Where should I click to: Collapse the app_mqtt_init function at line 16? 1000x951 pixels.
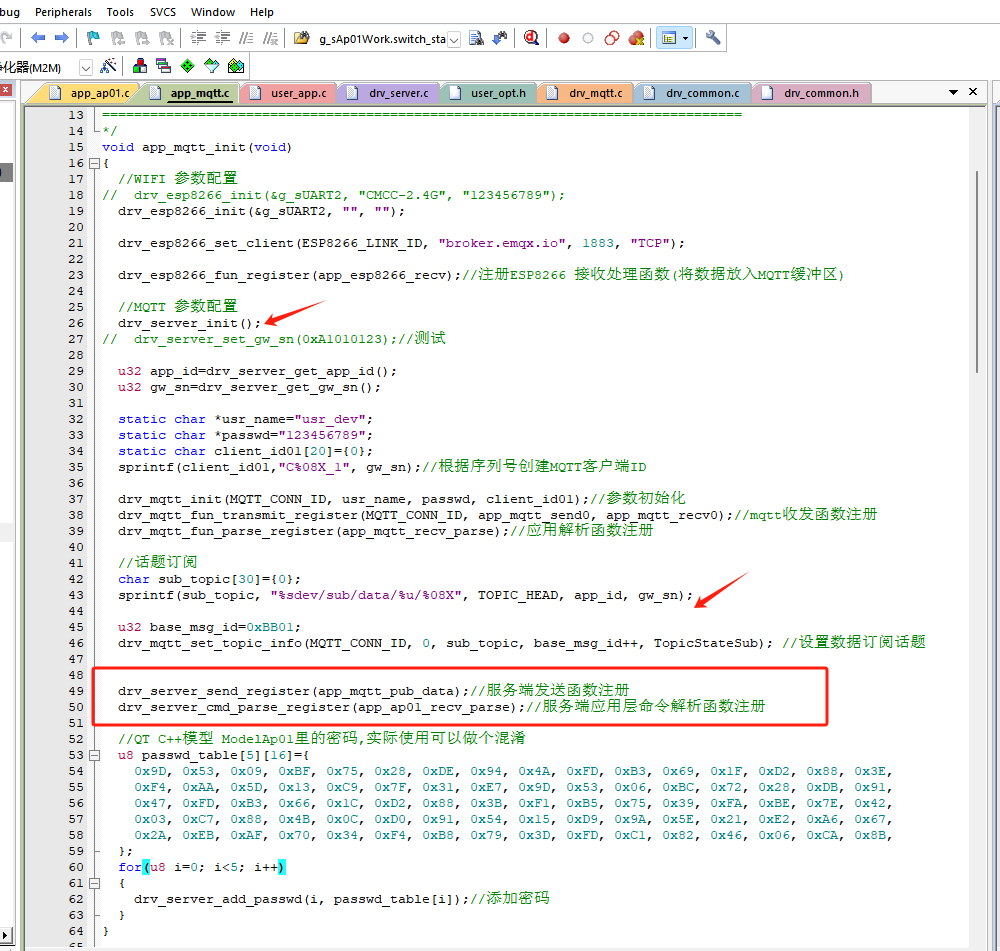coord(94,163)
